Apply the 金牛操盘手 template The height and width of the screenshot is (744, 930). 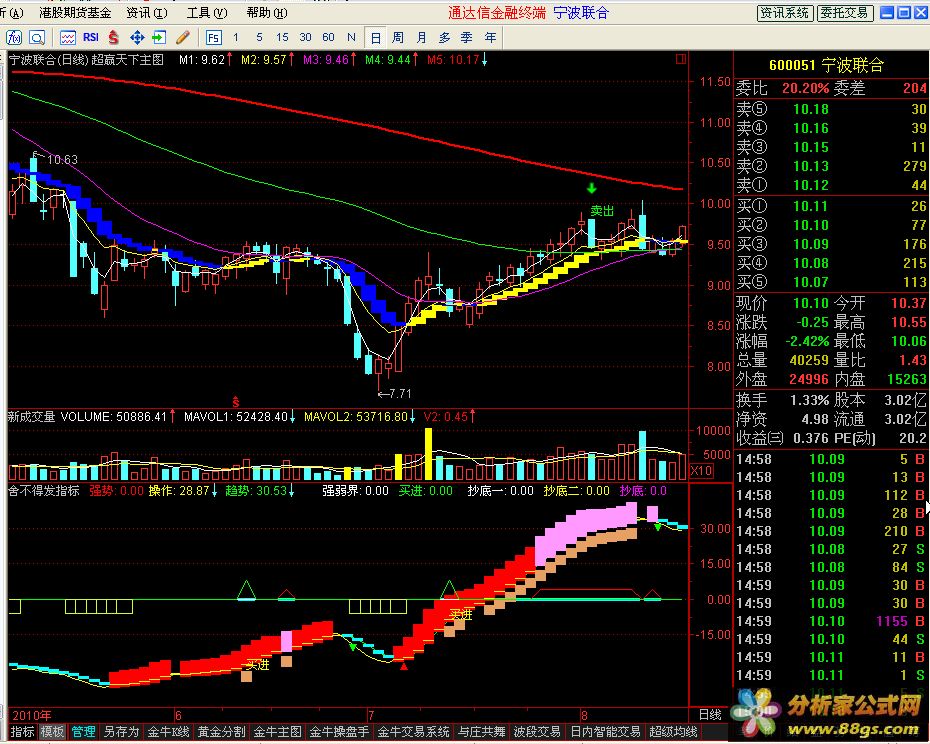click(339, 732)
